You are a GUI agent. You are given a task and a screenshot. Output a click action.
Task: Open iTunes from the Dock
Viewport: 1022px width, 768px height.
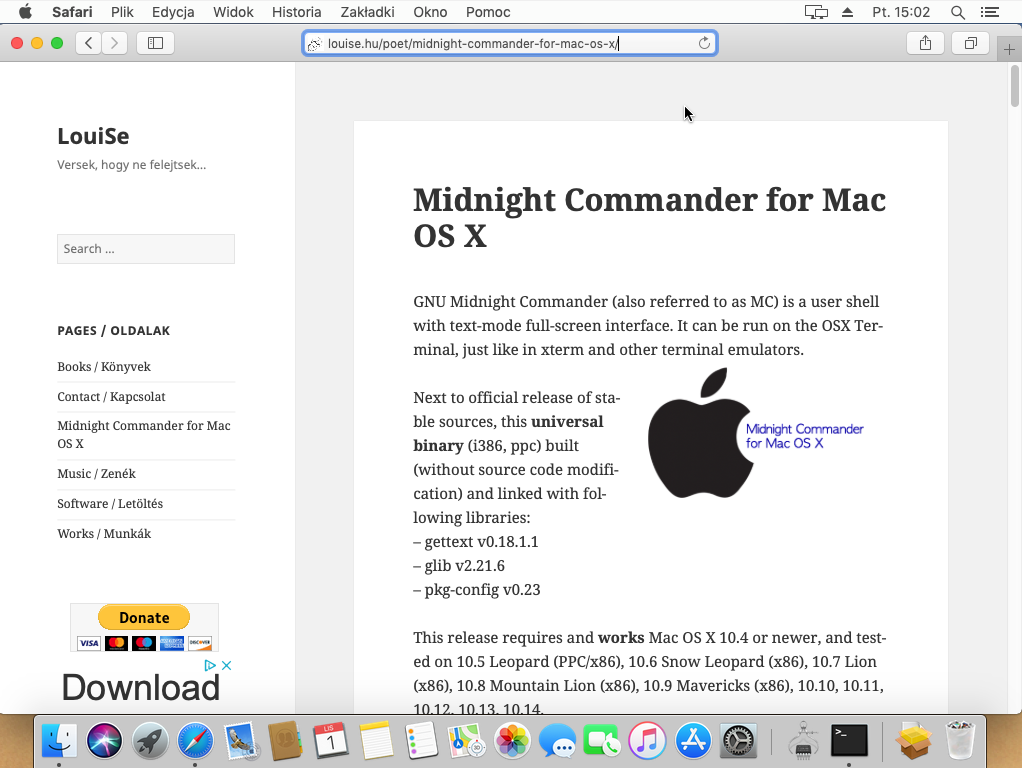(647, 741)
